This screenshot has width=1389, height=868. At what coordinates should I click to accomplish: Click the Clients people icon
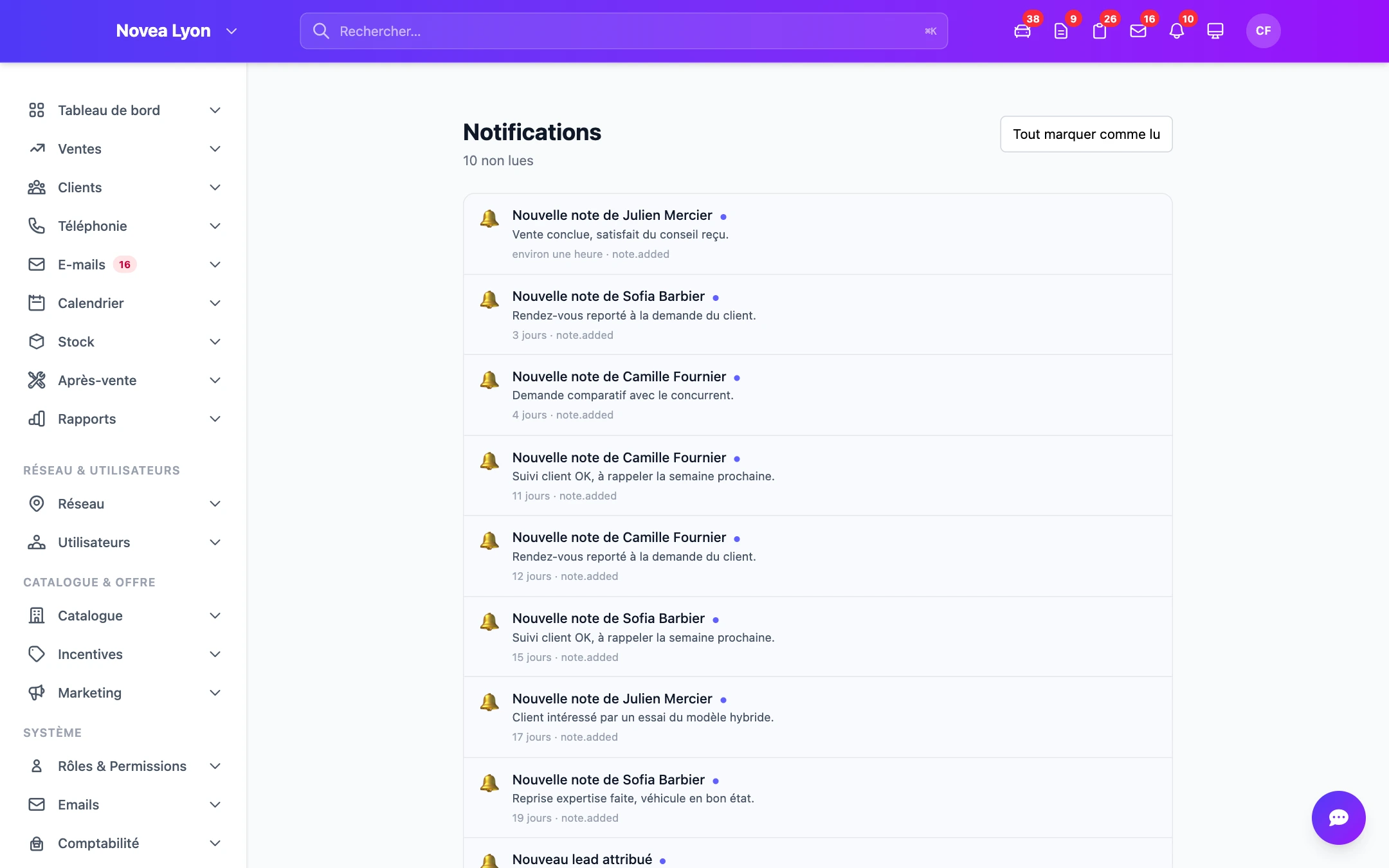click(x=37, y=187)
